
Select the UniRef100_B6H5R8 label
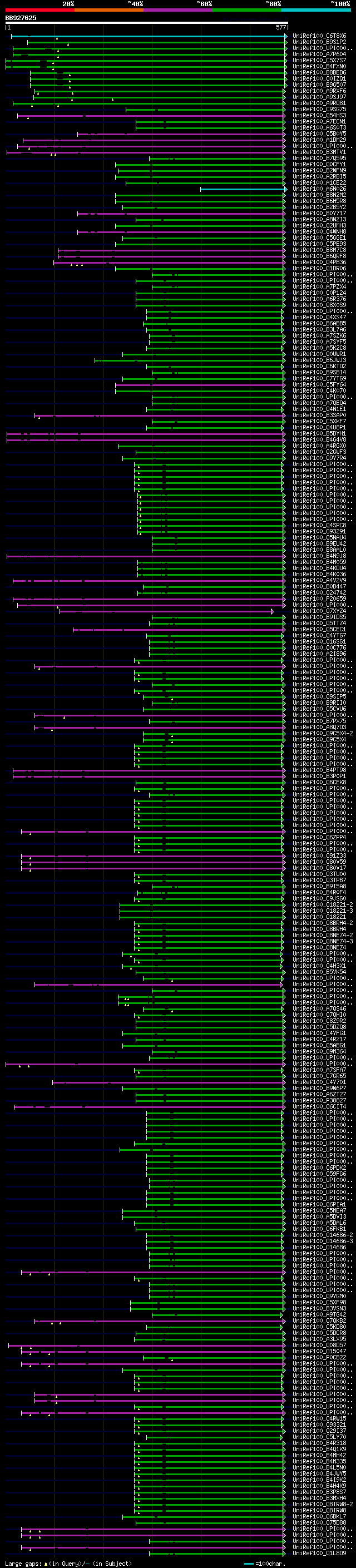[319, 201]
